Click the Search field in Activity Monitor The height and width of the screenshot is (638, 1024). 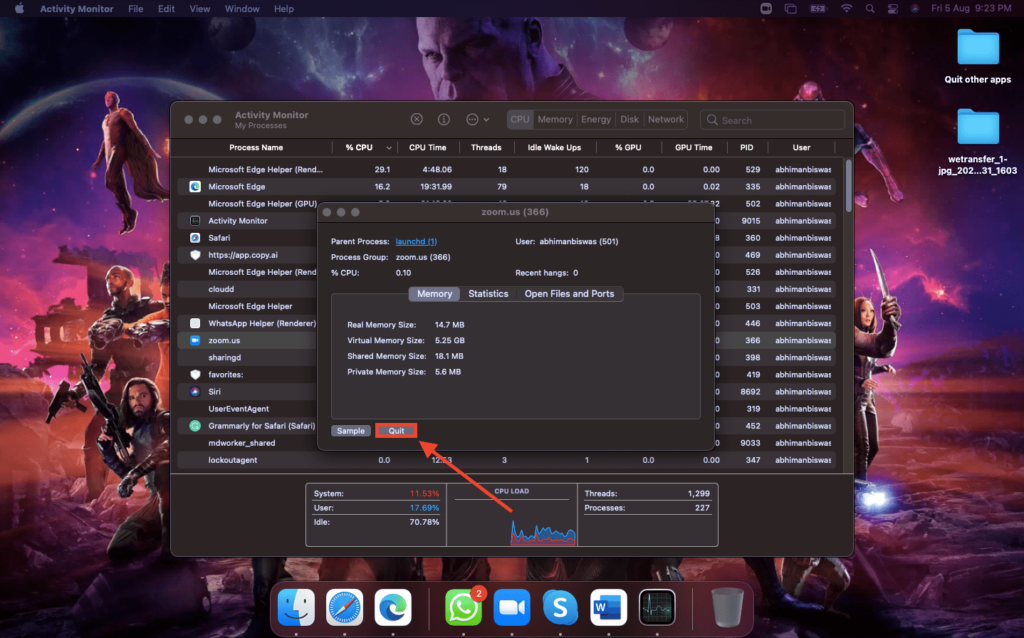tap(770, 120)
